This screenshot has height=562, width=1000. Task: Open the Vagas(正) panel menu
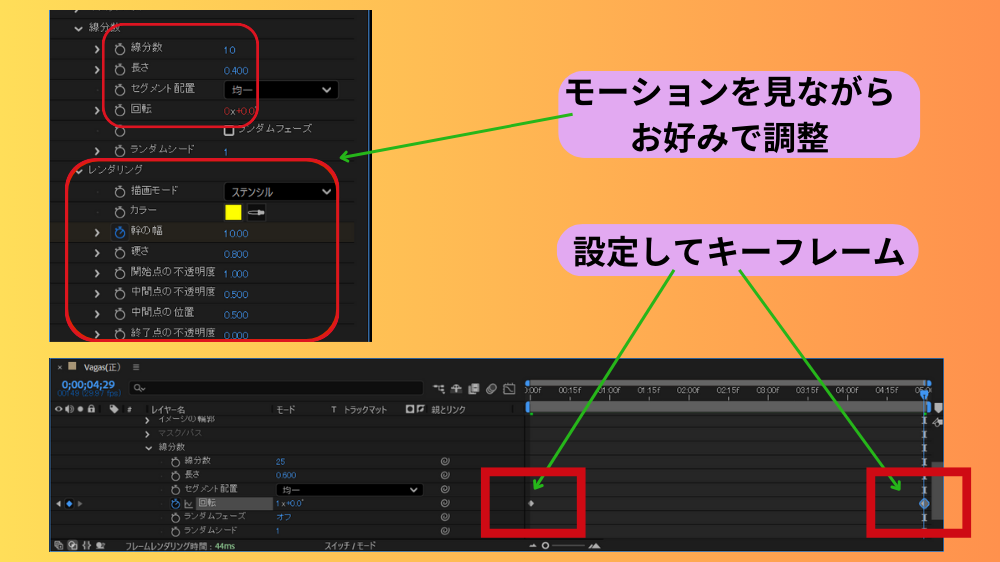[x=136, y=367]
